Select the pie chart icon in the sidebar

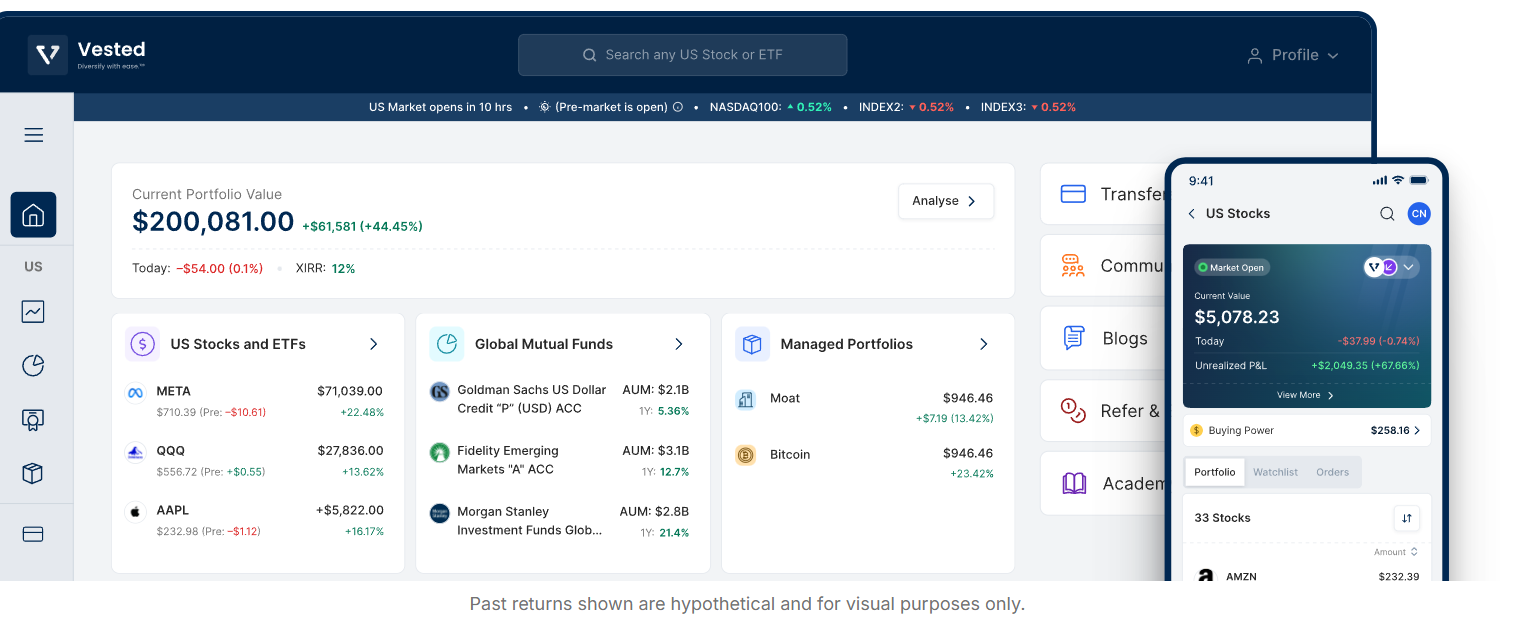(33, 366)
